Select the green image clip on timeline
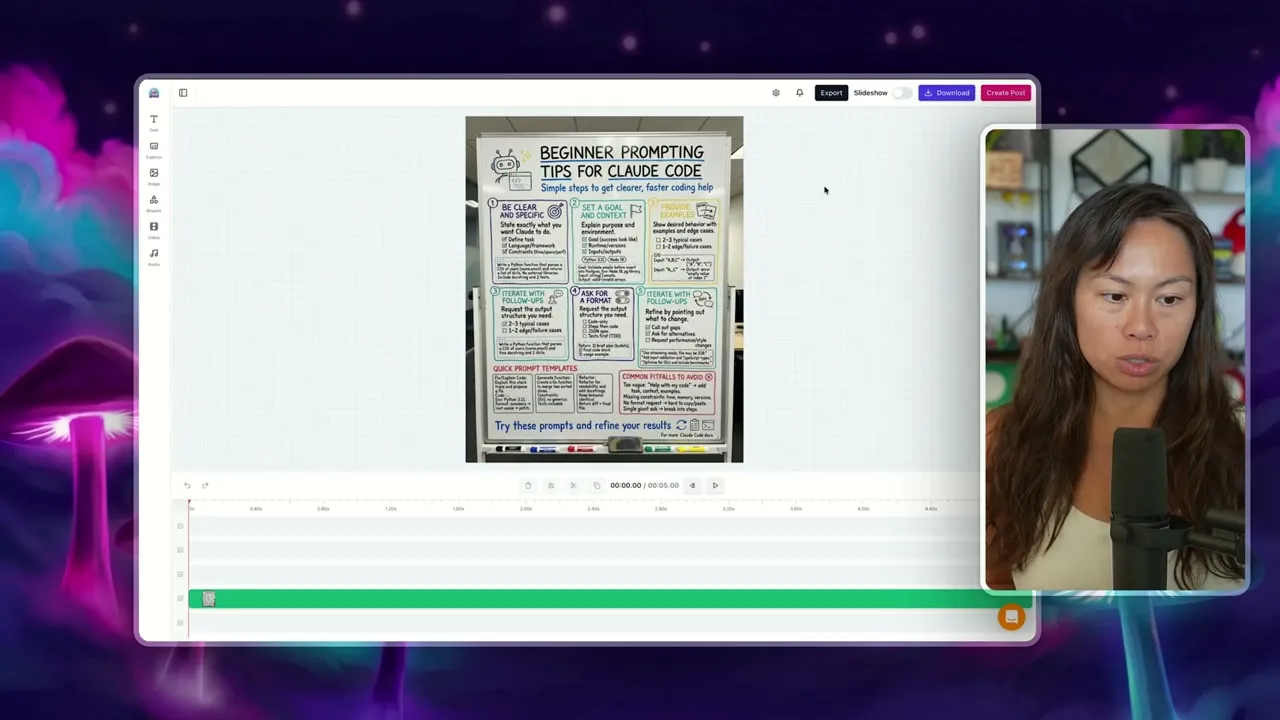Image resolution: width=1280 pixels, height=720 pixels. pyautogui.click(x=610, y=599)
